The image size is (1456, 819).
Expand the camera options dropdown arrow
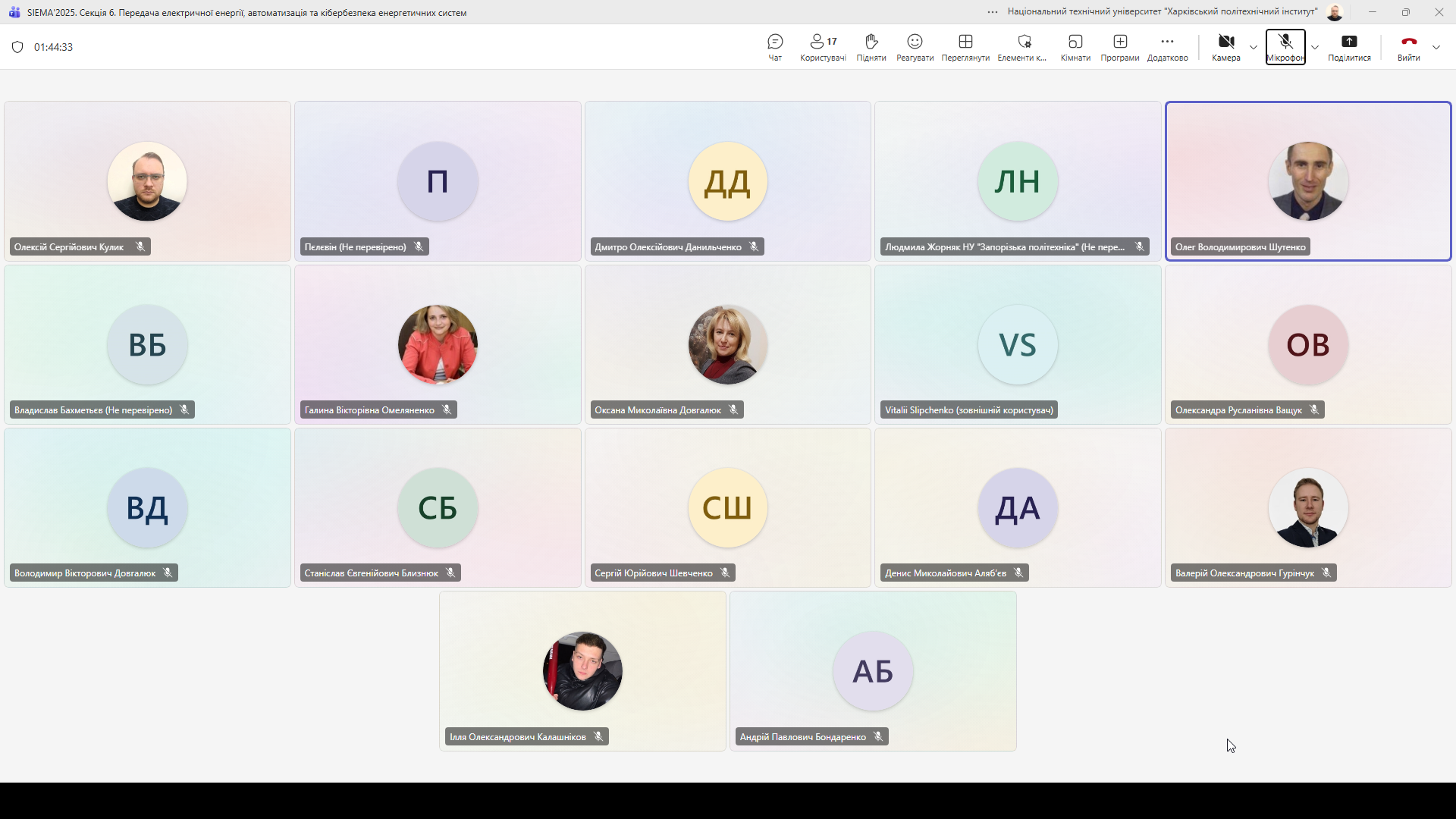(1254, 47)
